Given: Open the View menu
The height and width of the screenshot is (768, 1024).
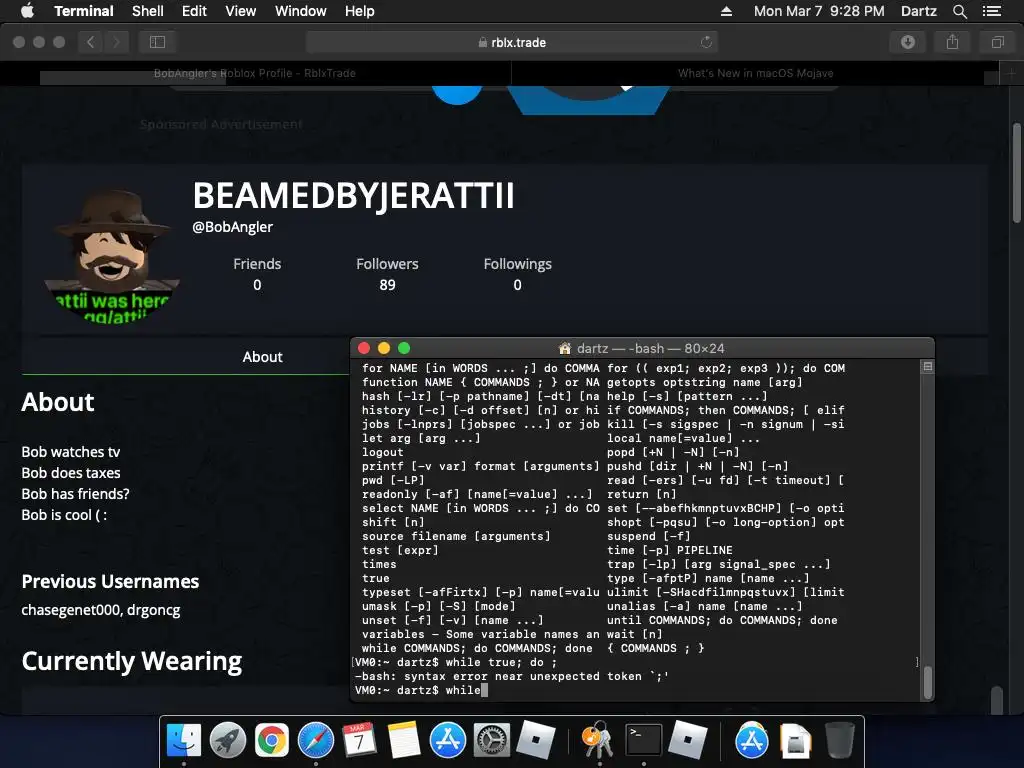Looking at the screenshot, I should [x=240, y=11].
